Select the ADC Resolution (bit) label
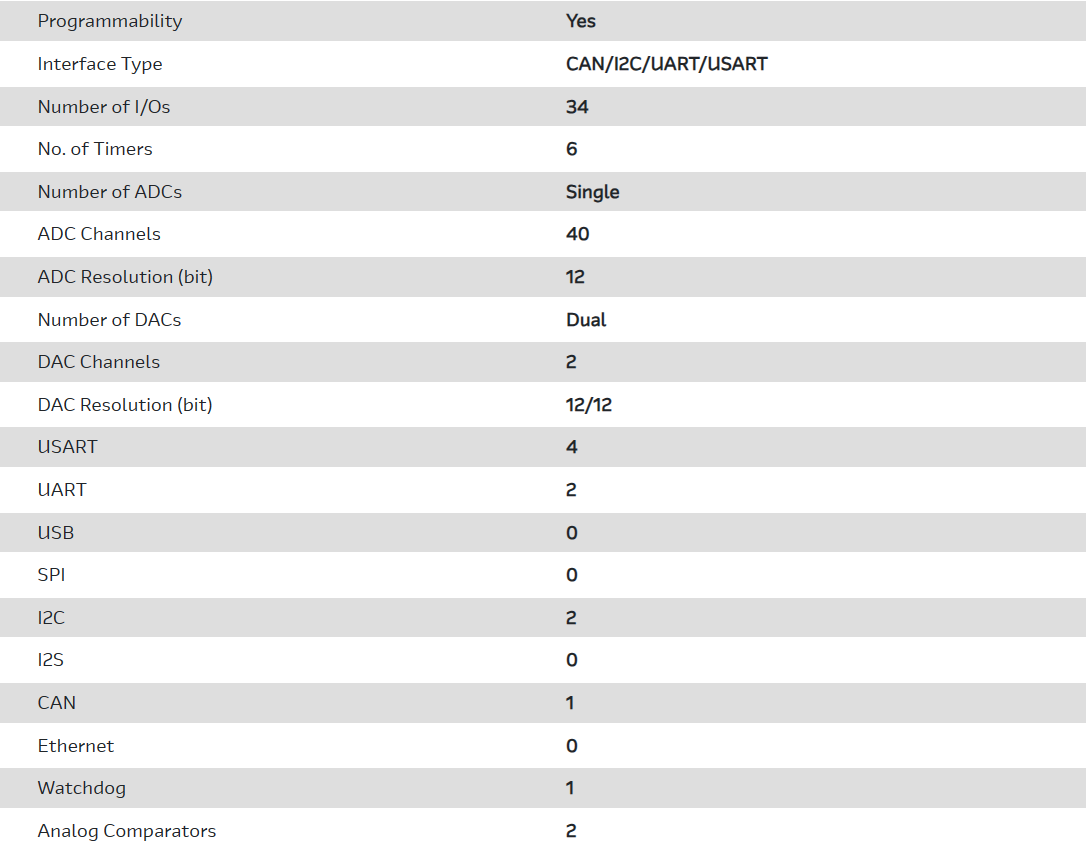The width and height of the screenshot is (1086, 848). [125, 277]
